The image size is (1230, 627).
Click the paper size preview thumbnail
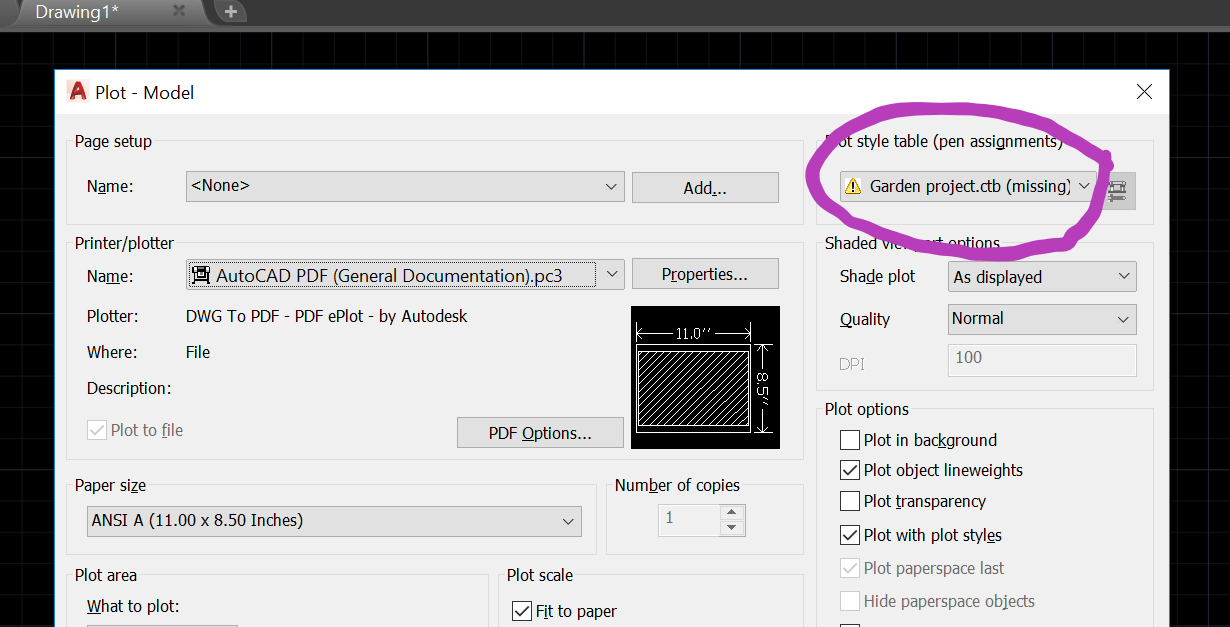tap(705, 377)
